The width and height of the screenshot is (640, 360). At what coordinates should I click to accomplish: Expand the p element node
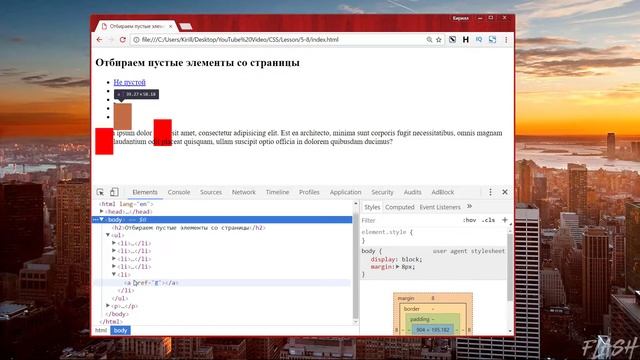click(x=108, y=306)
